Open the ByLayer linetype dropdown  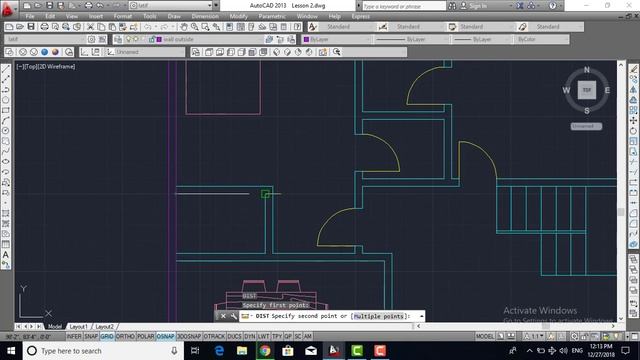pyautogui.click(x=411, y=39)
